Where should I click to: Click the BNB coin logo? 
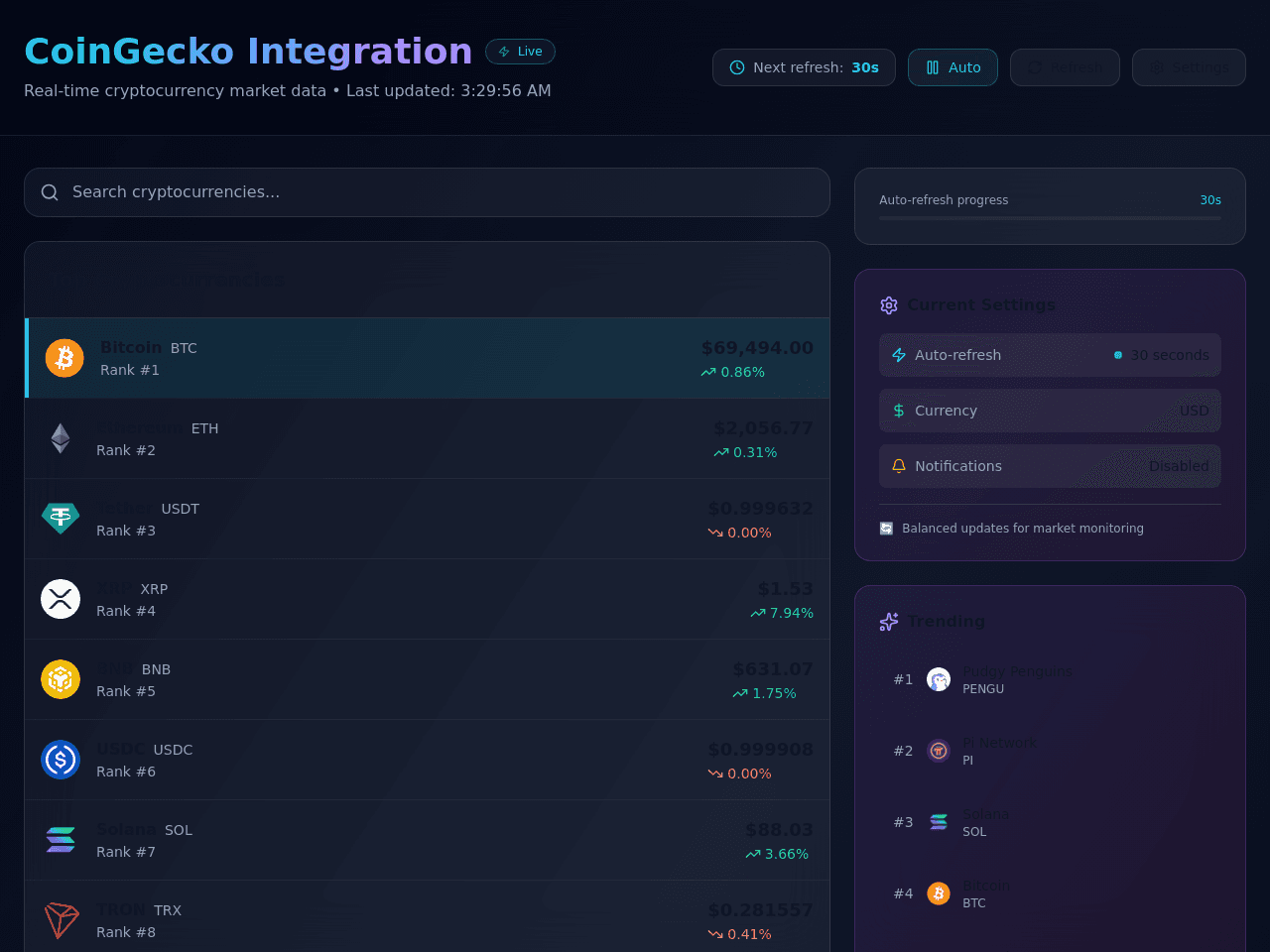pyautogui.click(x=61, y=679)
